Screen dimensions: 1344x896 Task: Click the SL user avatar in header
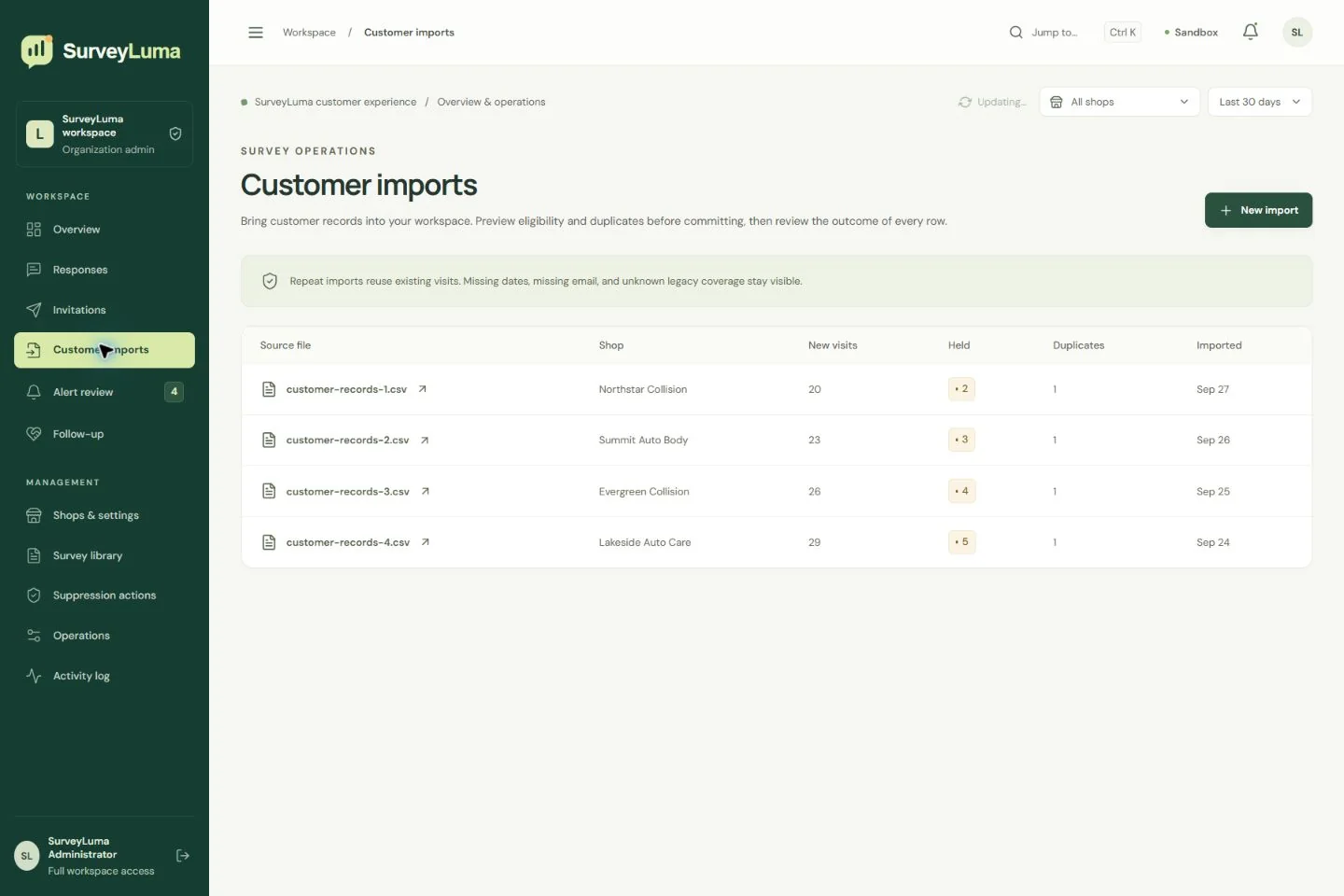click(x=1296, y=32)
